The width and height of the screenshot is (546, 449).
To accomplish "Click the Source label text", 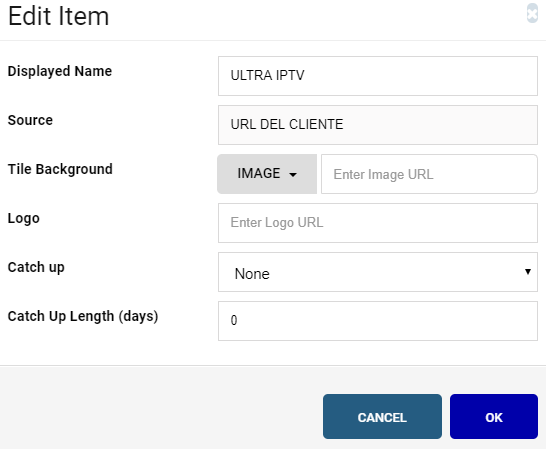I will click(x=30, y=120).
